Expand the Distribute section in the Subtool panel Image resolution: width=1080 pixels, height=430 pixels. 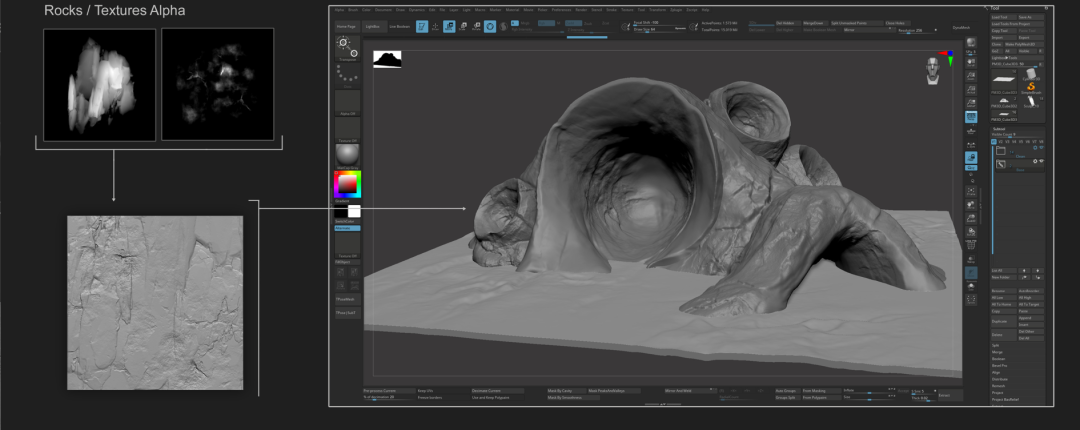999,379
